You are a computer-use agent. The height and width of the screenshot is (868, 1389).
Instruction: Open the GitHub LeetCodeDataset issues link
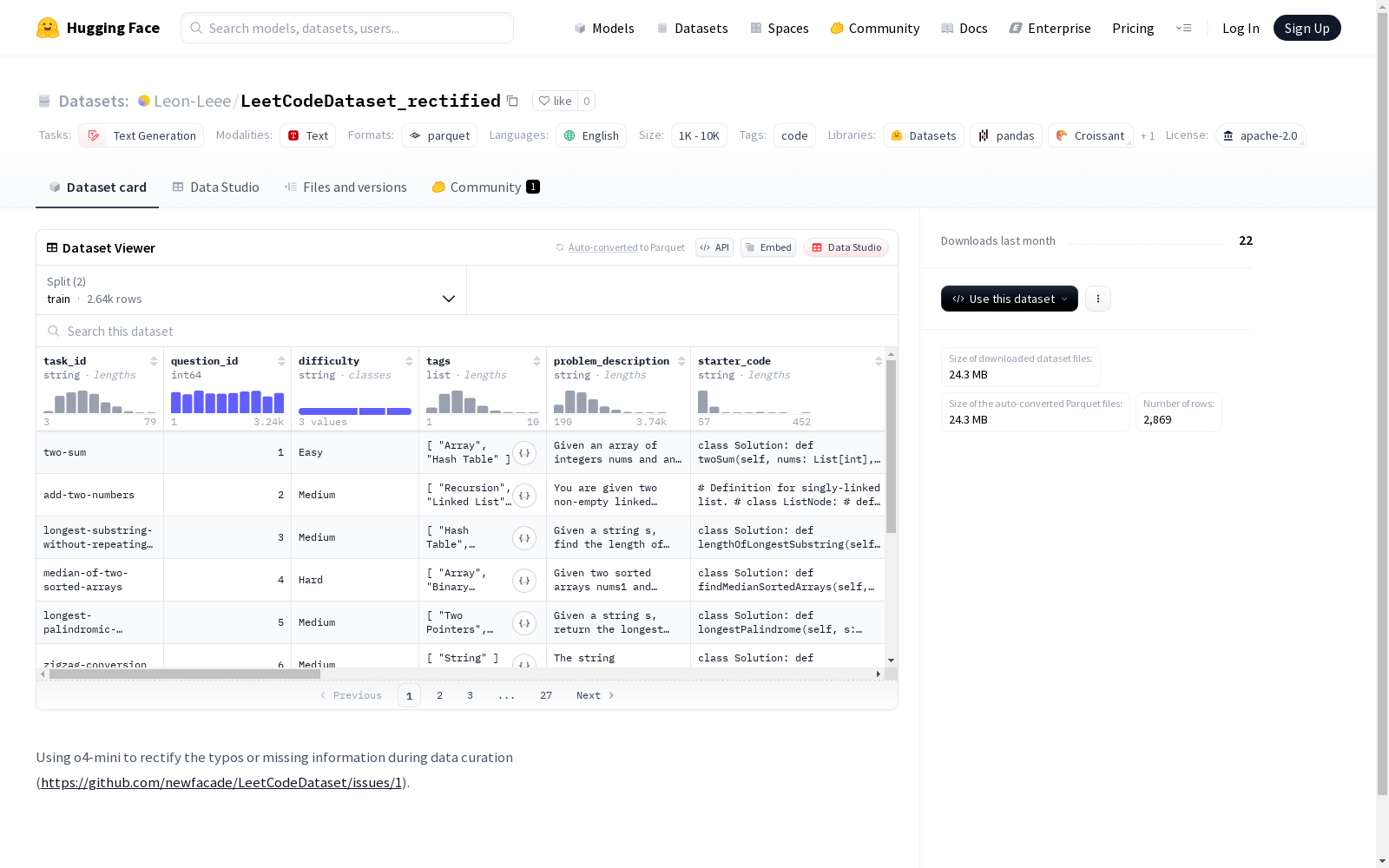click(x=221, y=782)
